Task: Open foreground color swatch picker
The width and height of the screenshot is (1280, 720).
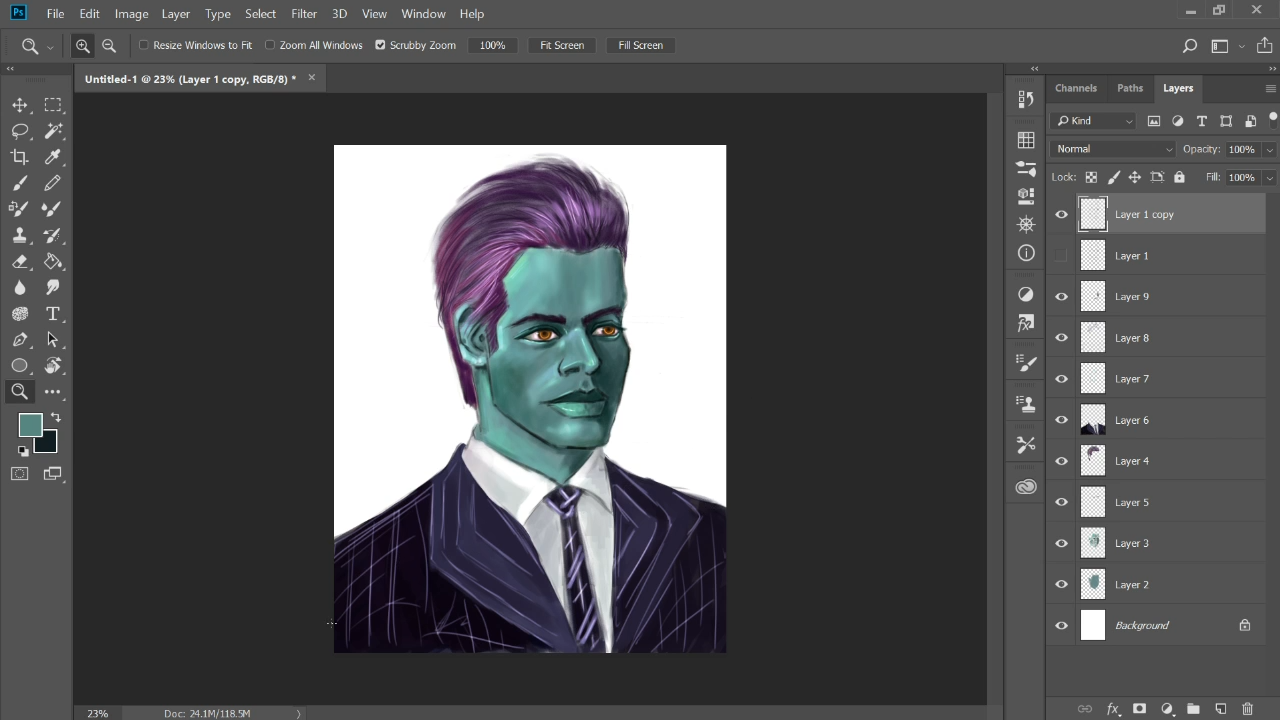Action: pyautogui.click(x=30, y=425)
